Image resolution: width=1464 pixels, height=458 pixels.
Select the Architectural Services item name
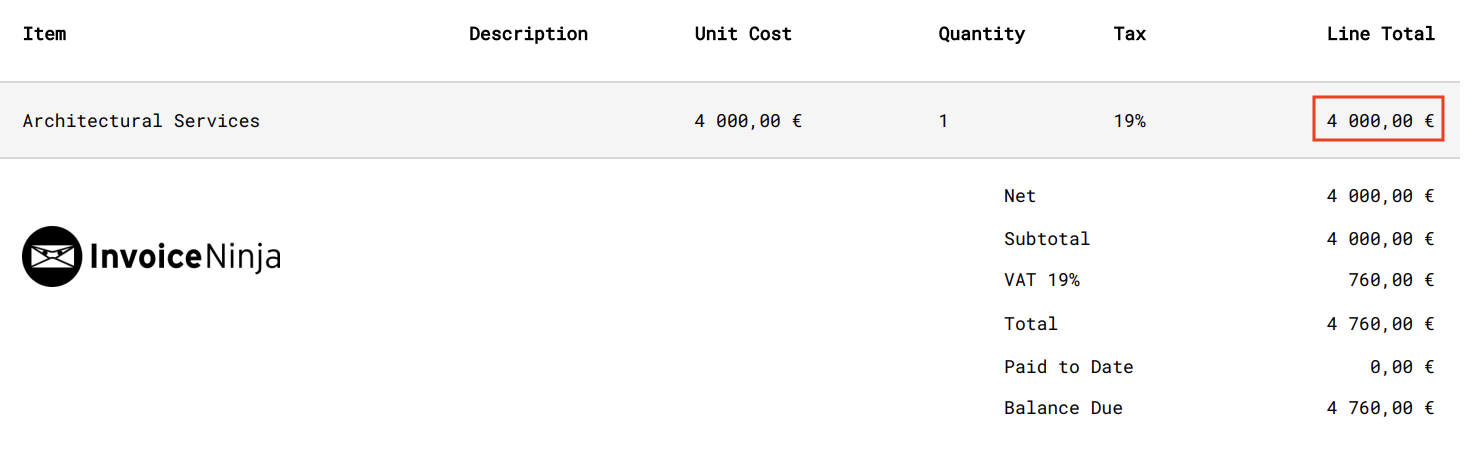[x=141, y=121]
